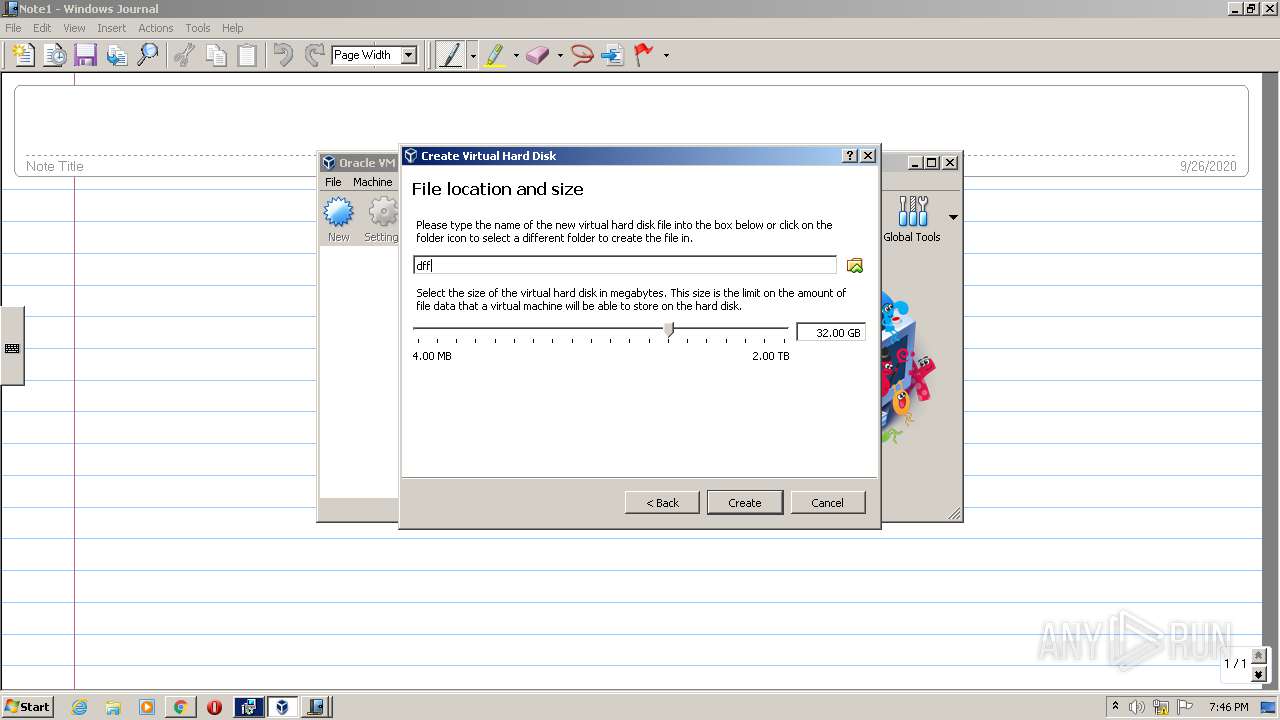Select the Pen tool

[x=451, y=55]
